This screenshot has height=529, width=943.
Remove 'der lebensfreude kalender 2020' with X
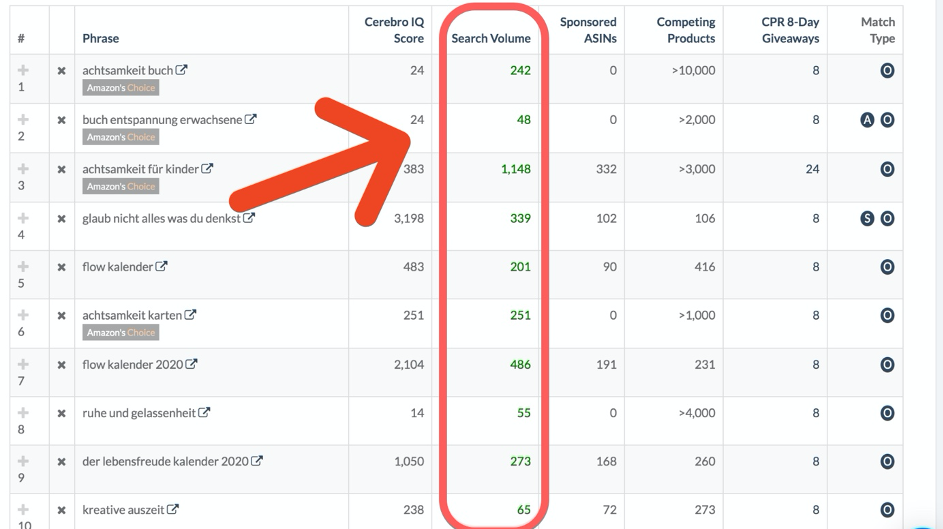pyautogui.click(x=61, y=462)
